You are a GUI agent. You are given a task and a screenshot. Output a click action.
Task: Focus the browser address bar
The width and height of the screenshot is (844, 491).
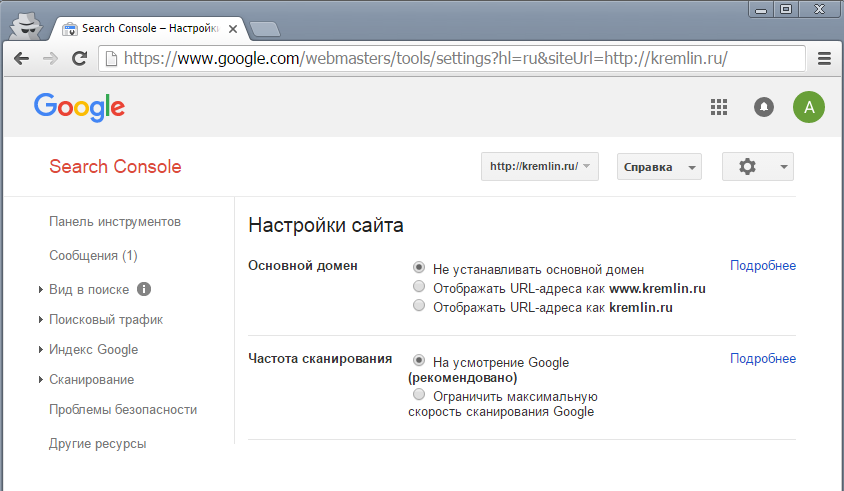(x=451, y=58)
